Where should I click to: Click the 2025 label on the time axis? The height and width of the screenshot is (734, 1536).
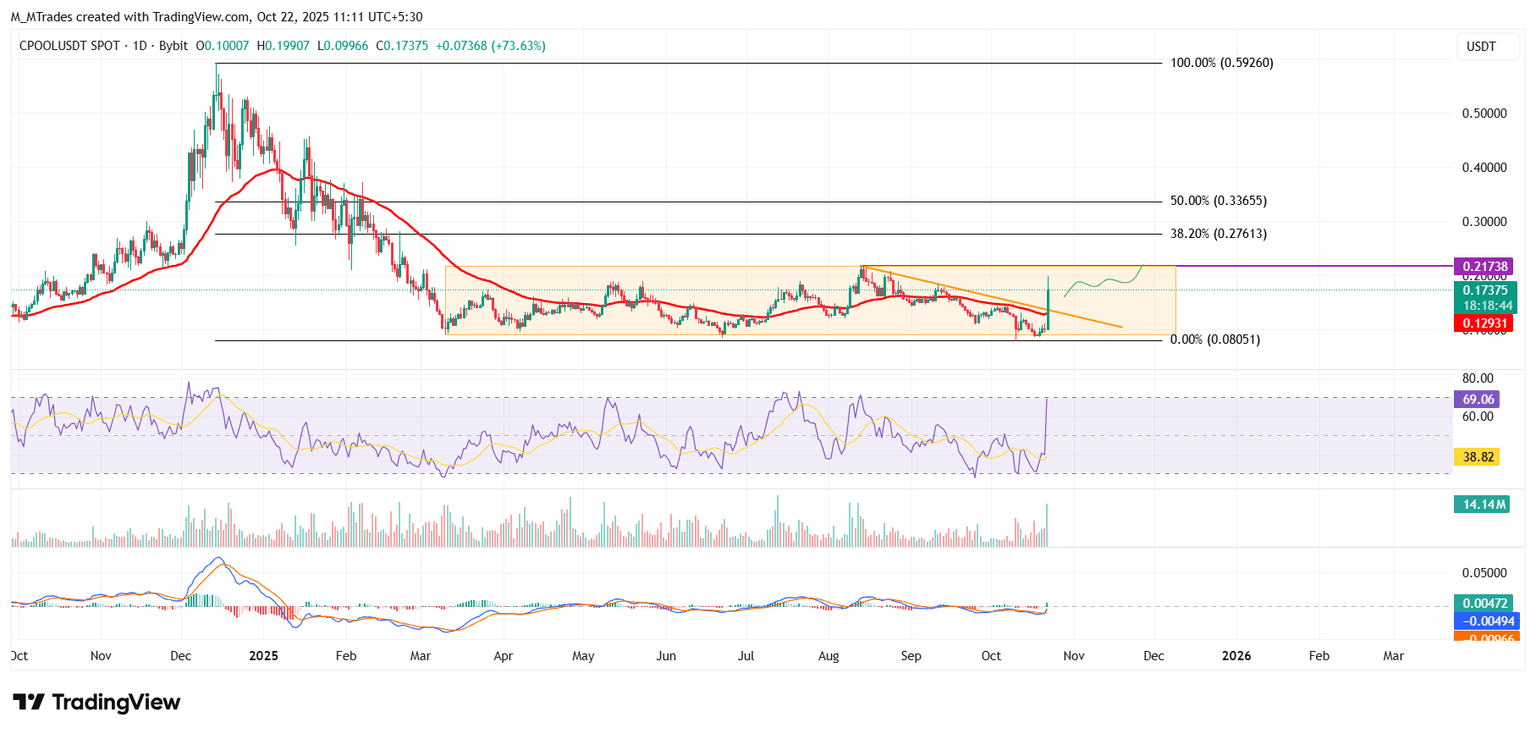(262, 656)
